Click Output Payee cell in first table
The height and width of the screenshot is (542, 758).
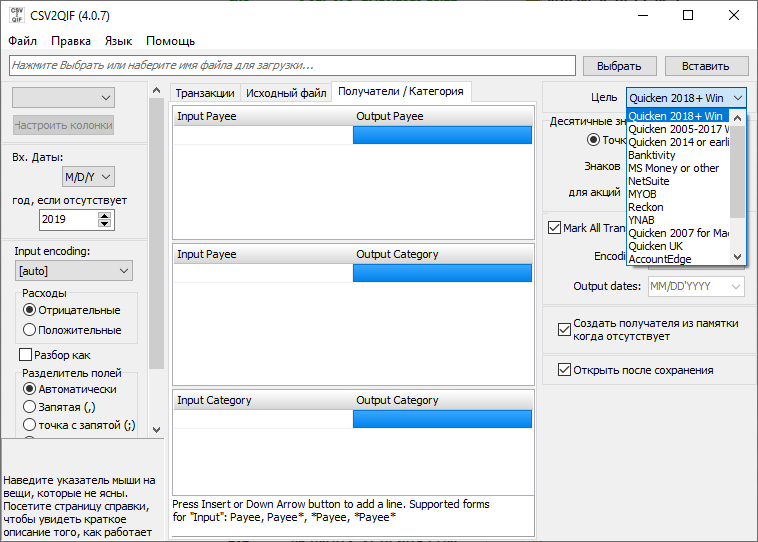[442, 135]
